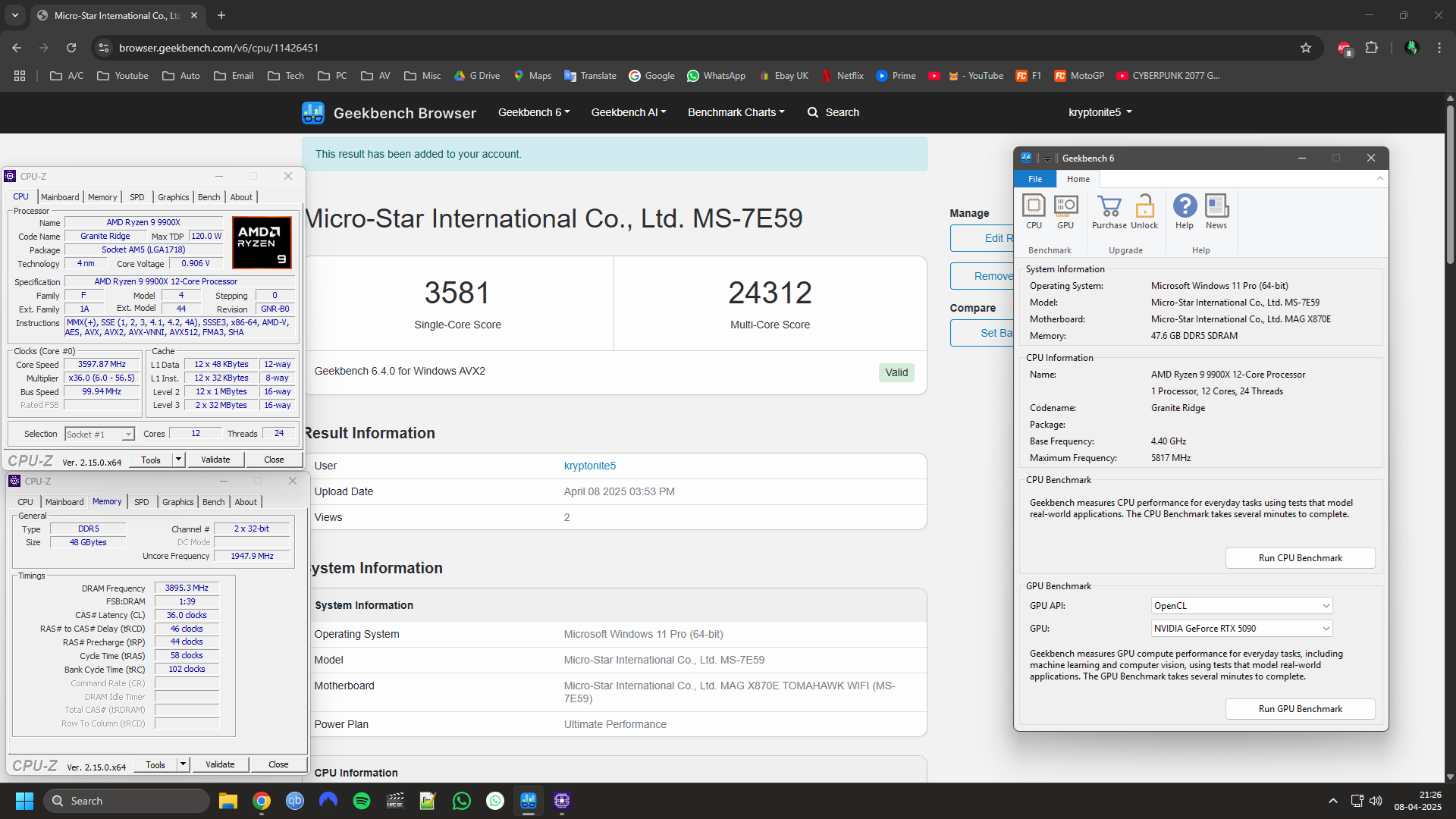The height and width of the screenshot is (819, 1456).
Task: Open the kryptonite5 user link in results
Action: click(589, 466)
